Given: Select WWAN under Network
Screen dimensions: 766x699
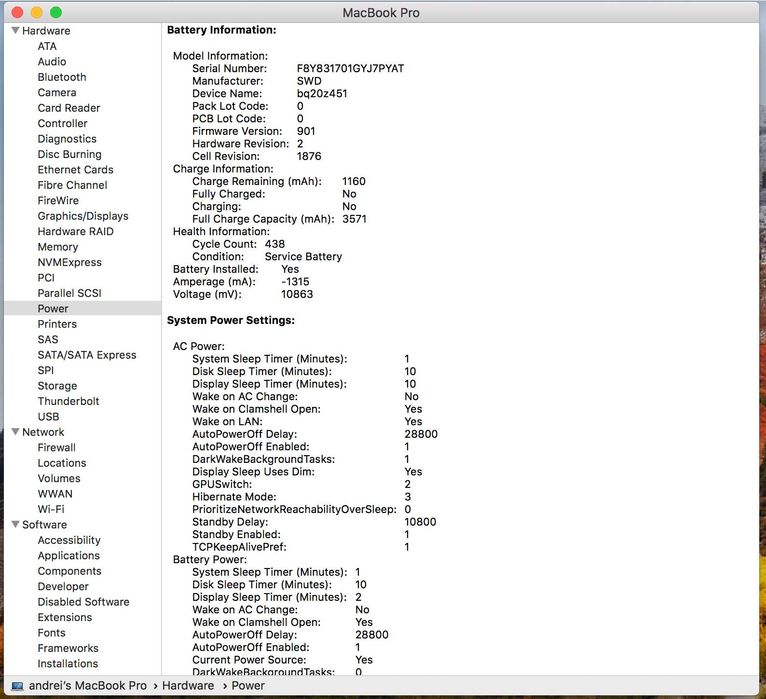Looking at the screenshot, I should (55, 494).
